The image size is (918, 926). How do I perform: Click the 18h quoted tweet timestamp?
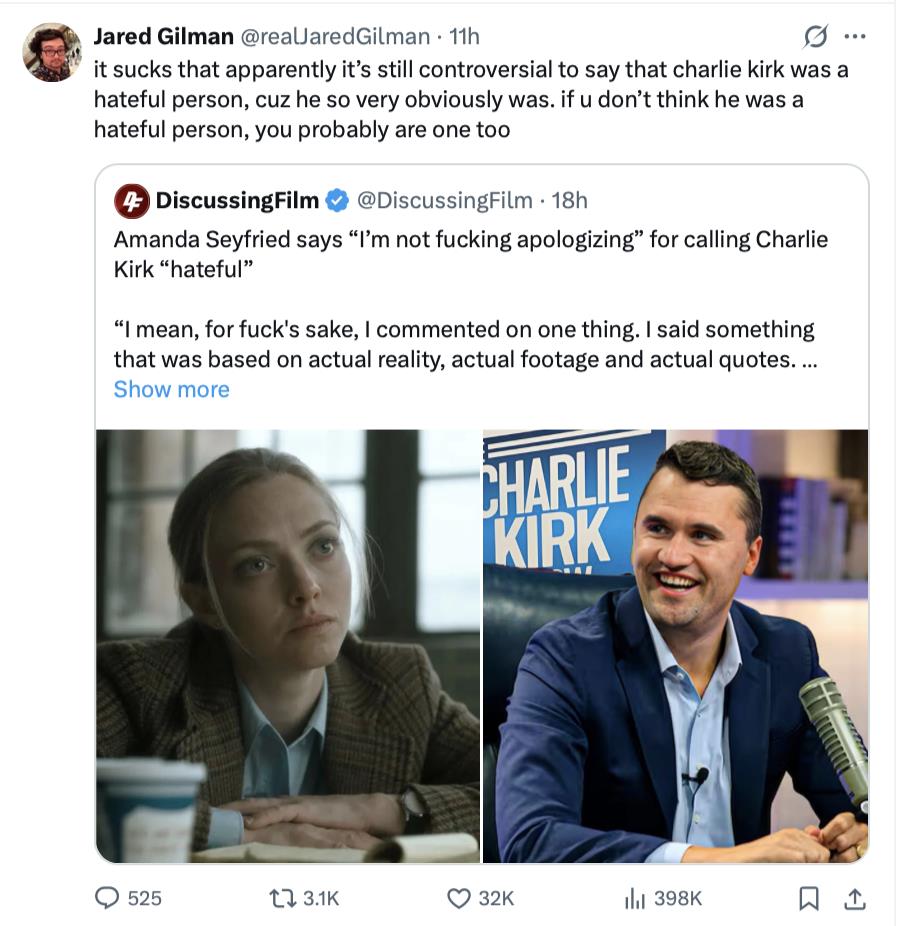[570, 200]
